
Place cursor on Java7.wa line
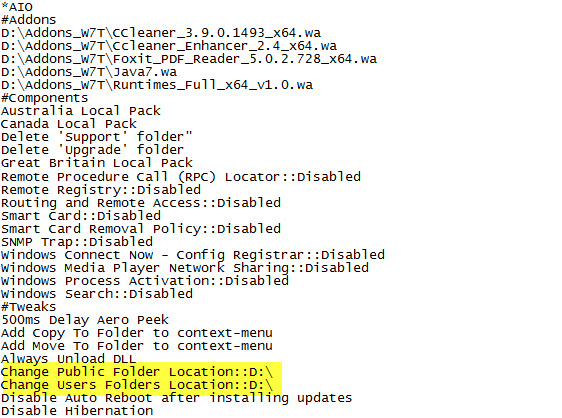[x=89, y=72]
